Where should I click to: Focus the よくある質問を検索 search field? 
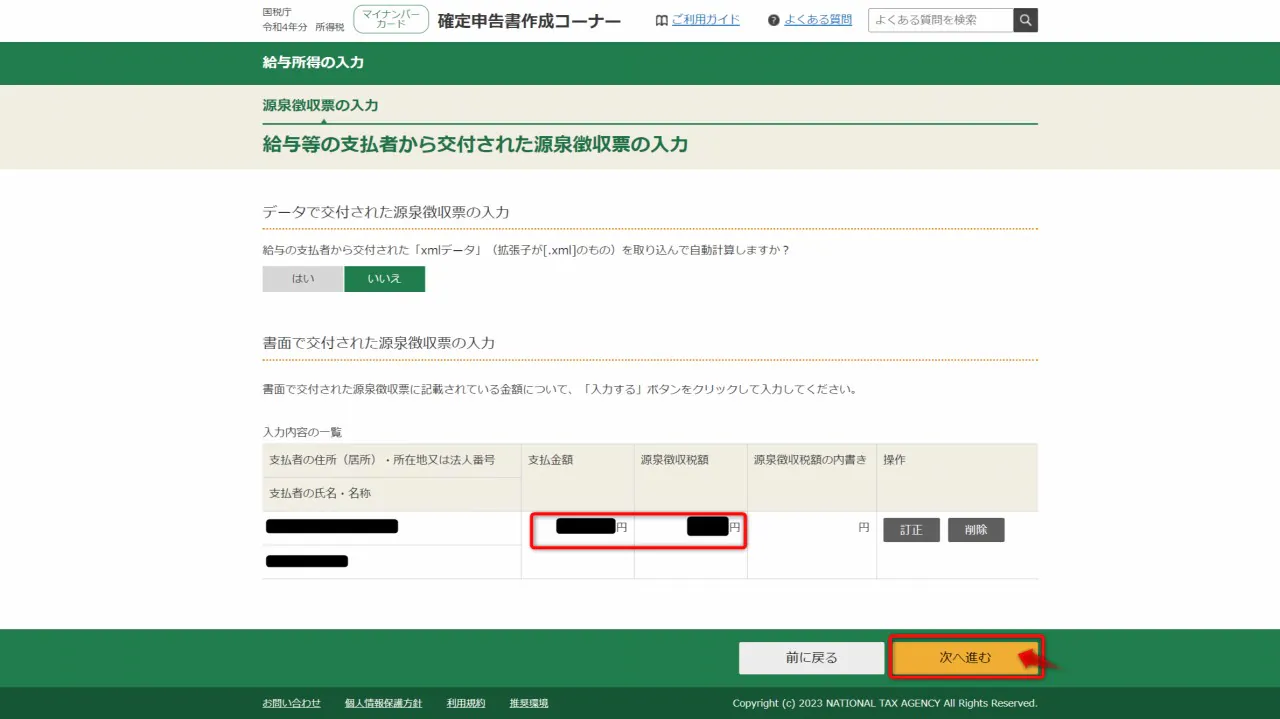click(x=940, y=20)
